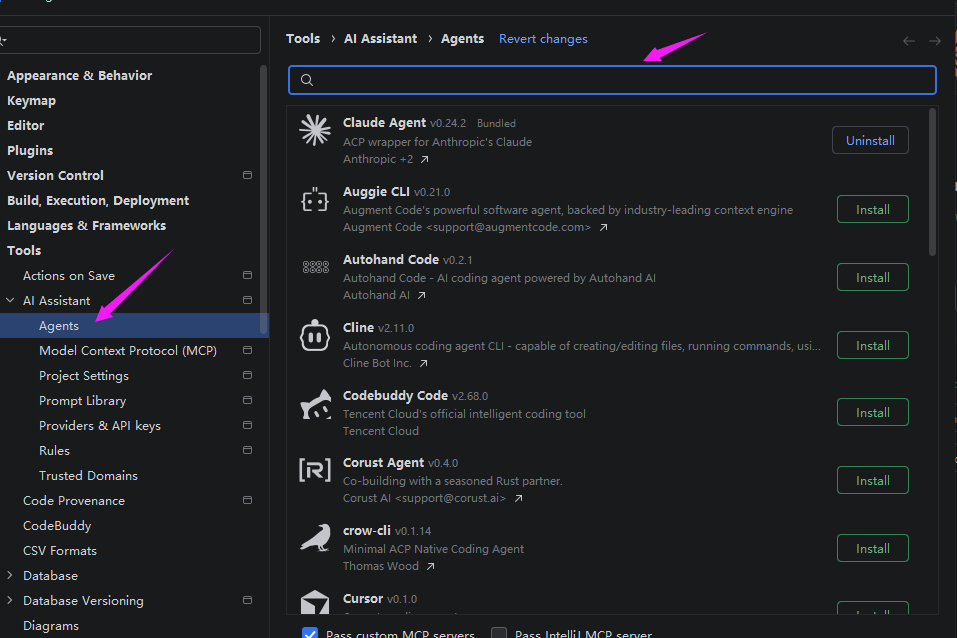The image size is (957, 638).
Task: Click project-level icon beside Project Settings
Action: 247,375
